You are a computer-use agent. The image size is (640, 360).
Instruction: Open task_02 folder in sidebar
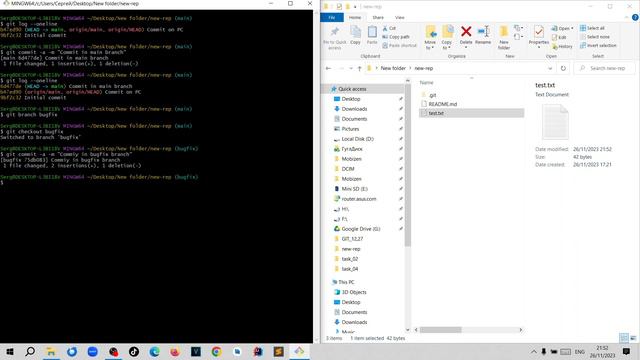(349, 259)
